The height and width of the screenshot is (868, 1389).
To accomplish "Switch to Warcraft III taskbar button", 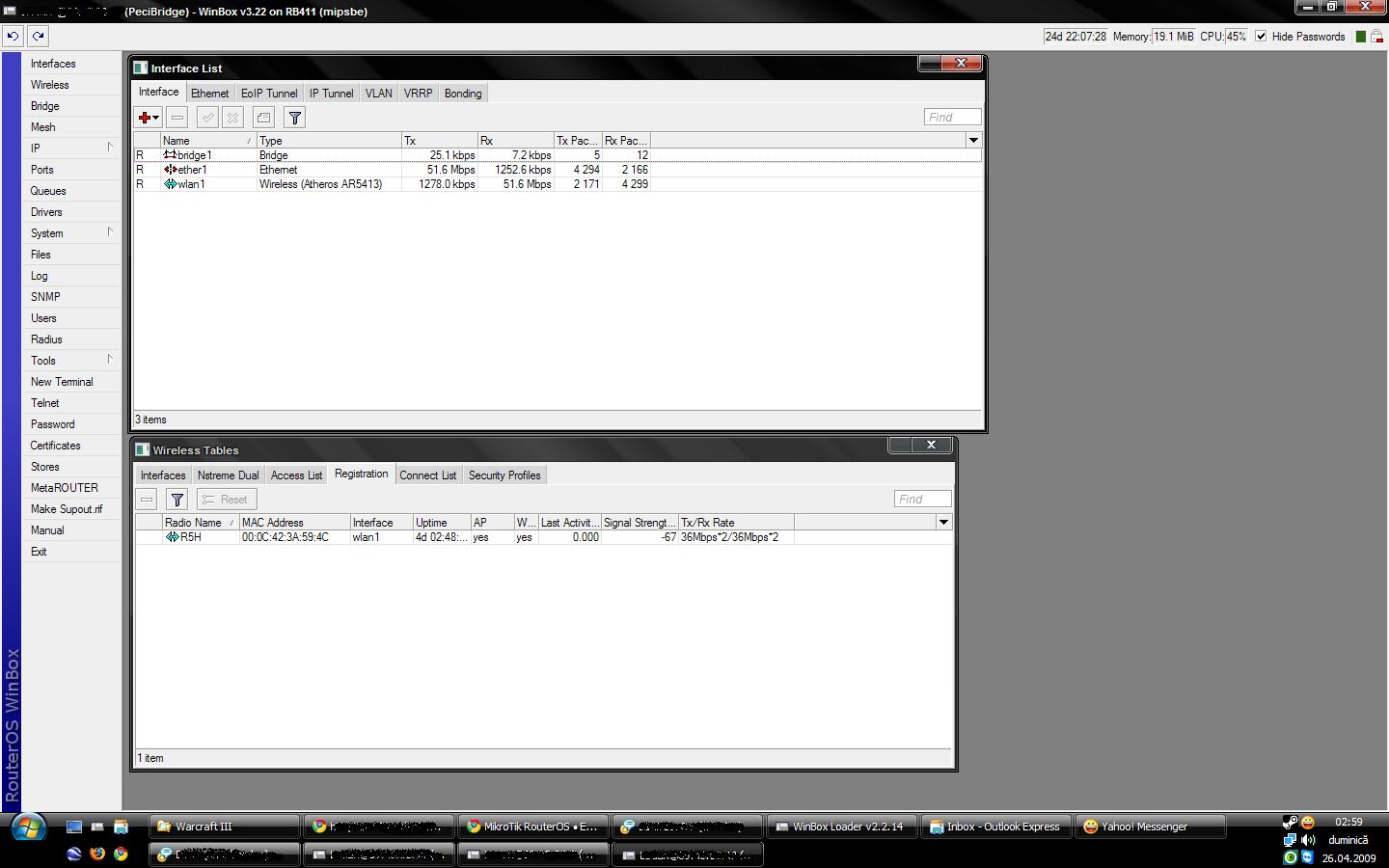I will tap(225, 827).
